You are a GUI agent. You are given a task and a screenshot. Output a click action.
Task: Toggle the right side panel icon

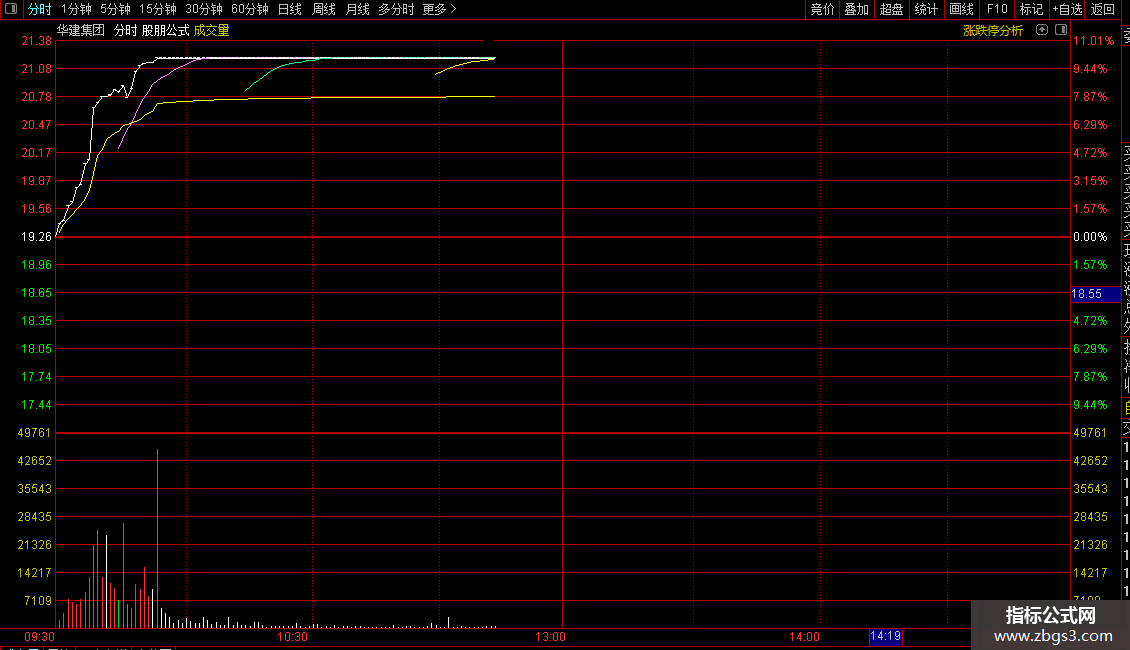click(1061, 30)
